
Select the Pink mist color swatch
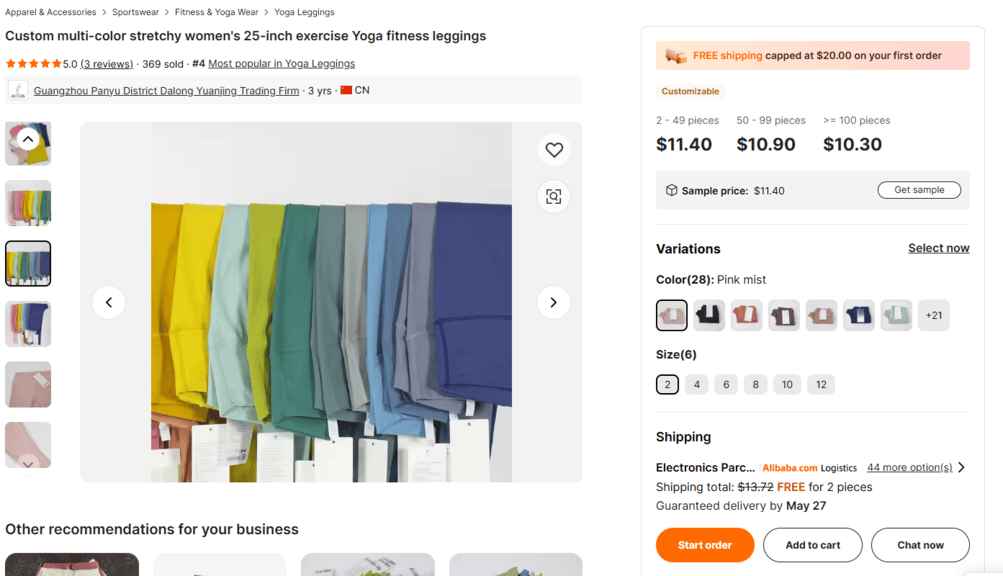(671, 315)
